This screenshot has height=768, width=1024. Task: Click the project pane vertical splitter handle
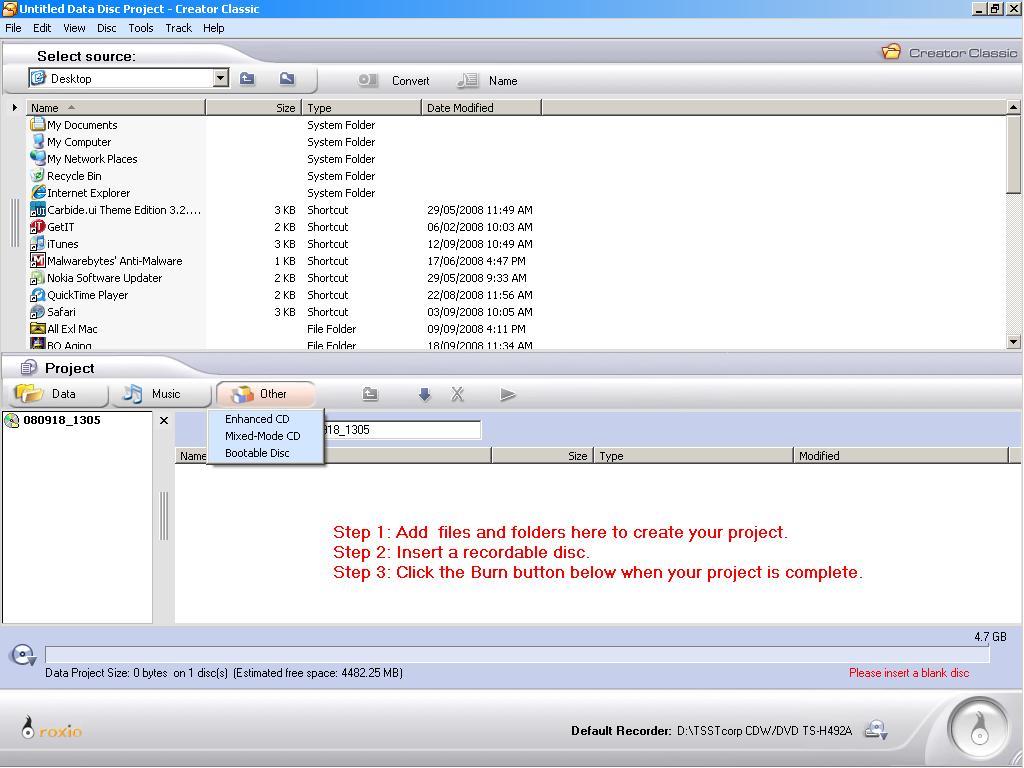[164, 516]
